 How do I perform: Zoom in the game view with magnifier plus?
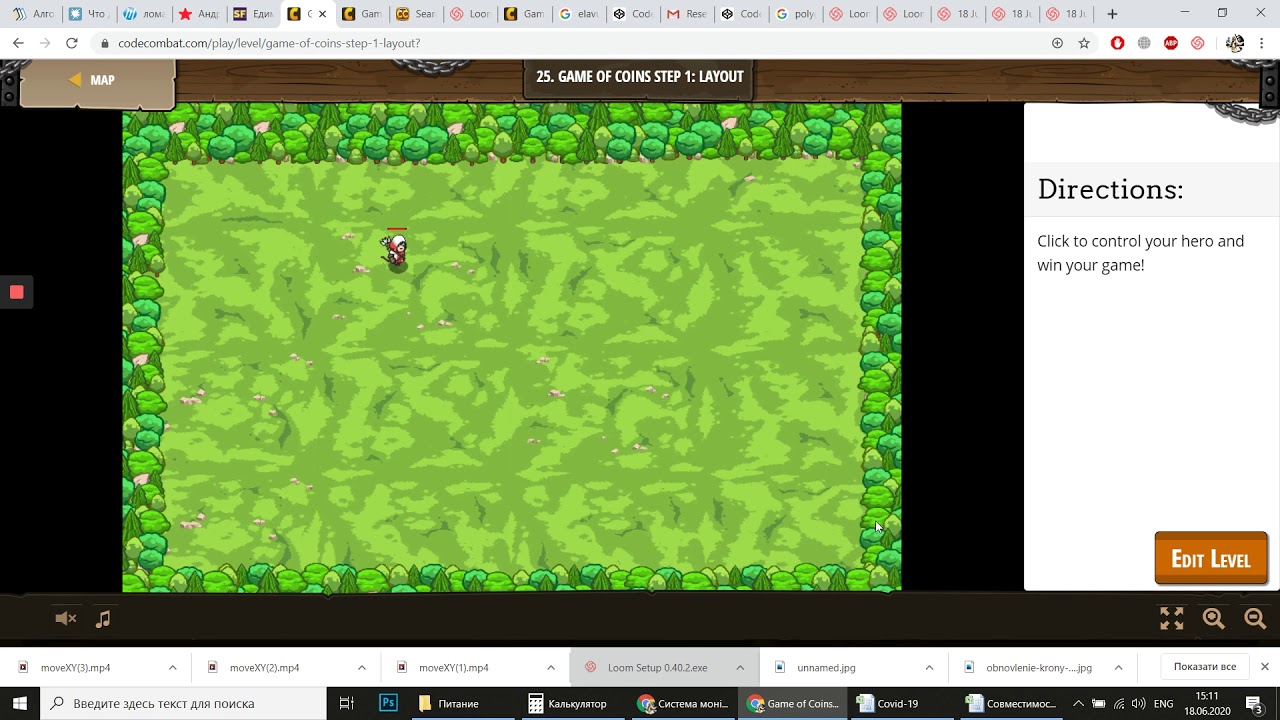tap(1214, 619)
